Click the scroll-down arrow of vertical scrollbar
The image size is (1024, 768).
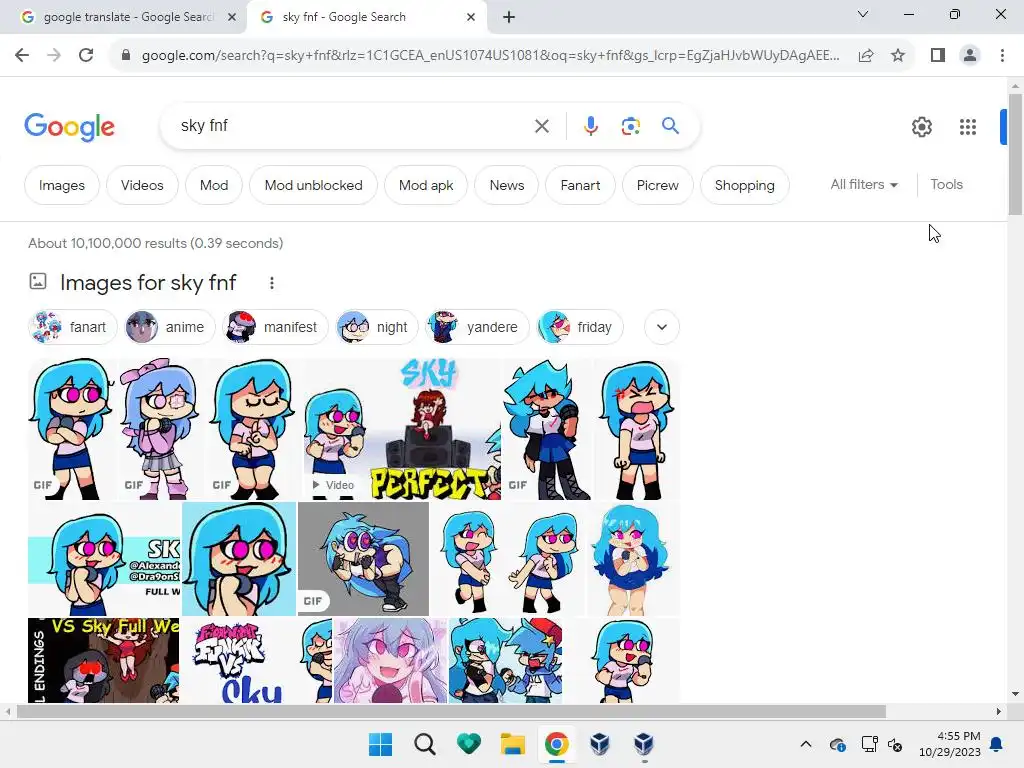1015,694
